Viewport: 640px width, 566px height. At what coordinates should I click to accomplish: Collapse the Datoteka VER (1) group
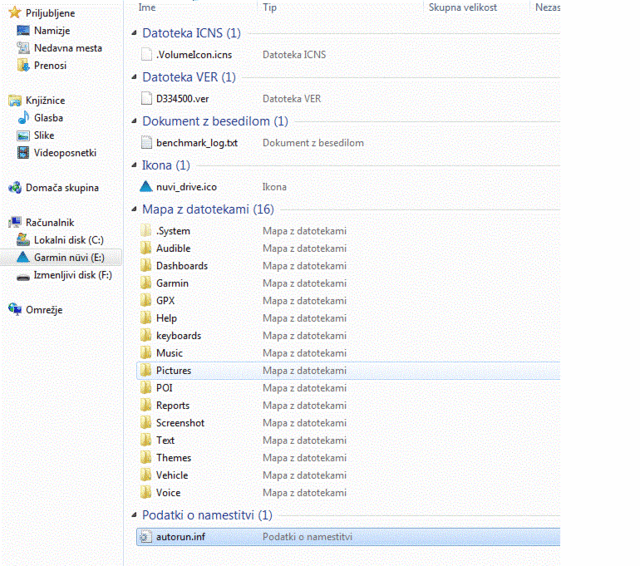[134, 77]
